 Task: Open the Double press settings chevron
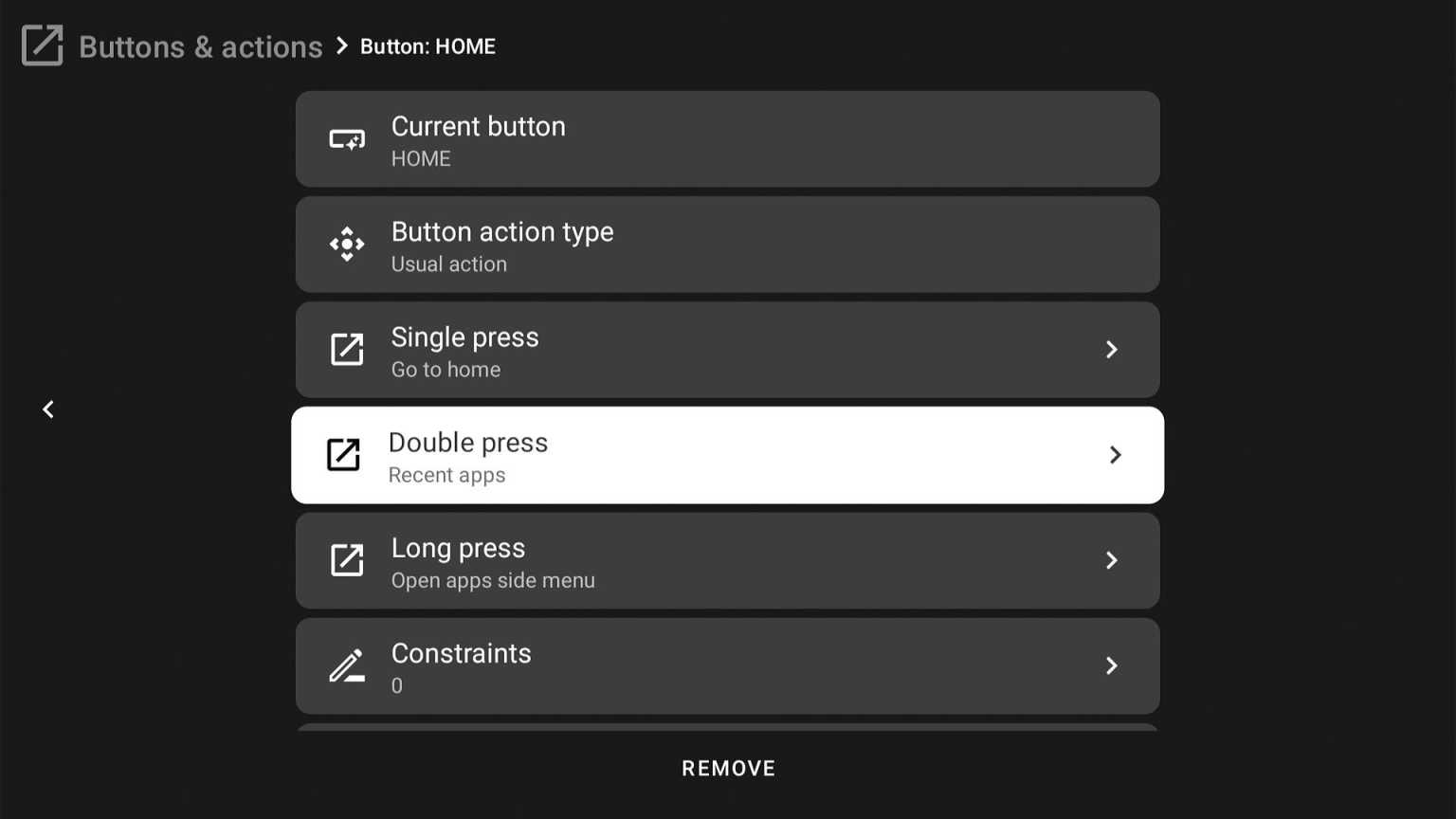tap(1116, 455)
